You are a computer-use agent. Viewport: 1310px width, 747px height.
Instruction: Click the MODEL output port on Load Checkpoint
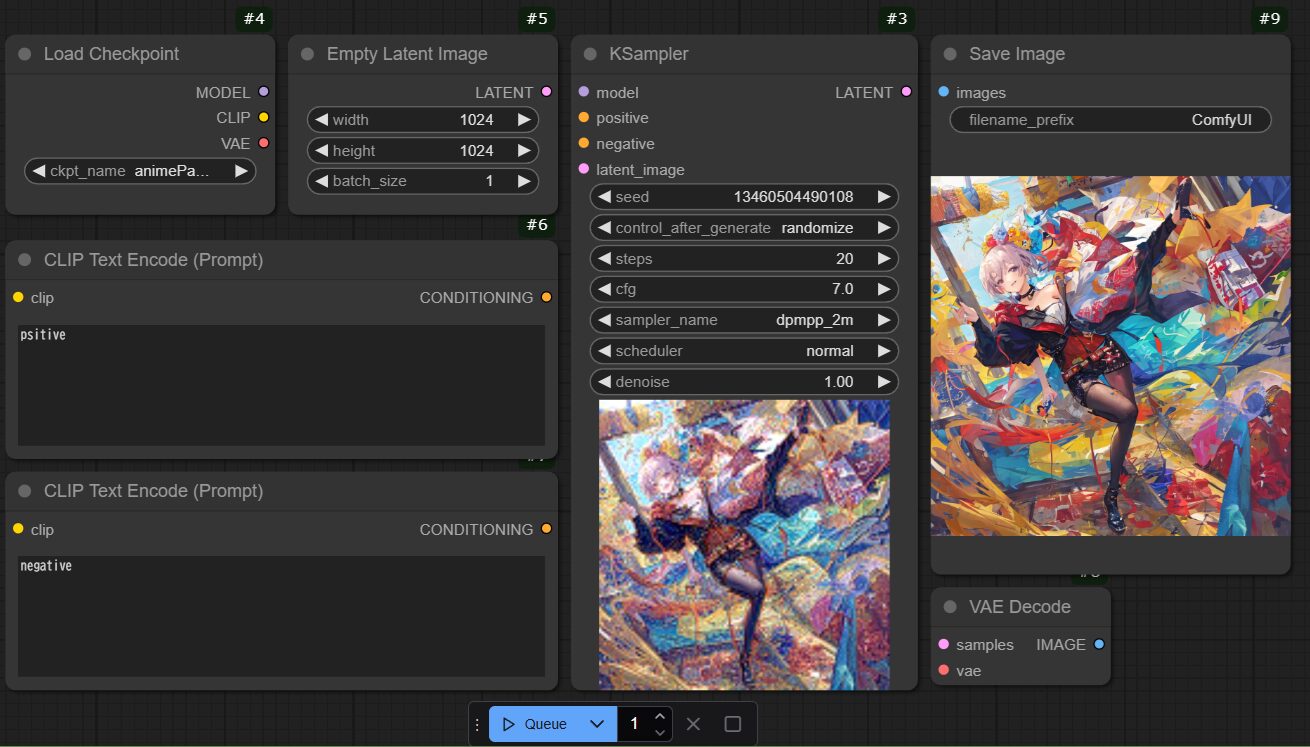tap(264, 92)
